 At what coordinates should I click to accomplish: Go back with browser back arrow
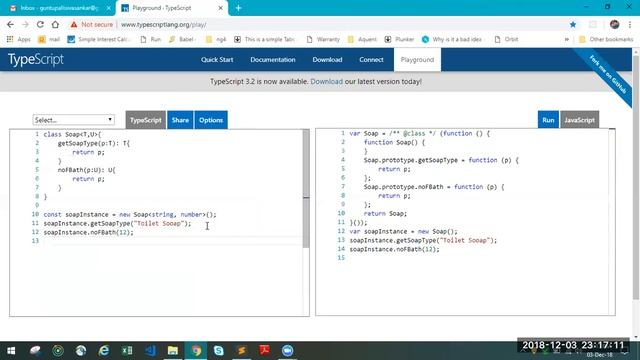click(10, 24)
